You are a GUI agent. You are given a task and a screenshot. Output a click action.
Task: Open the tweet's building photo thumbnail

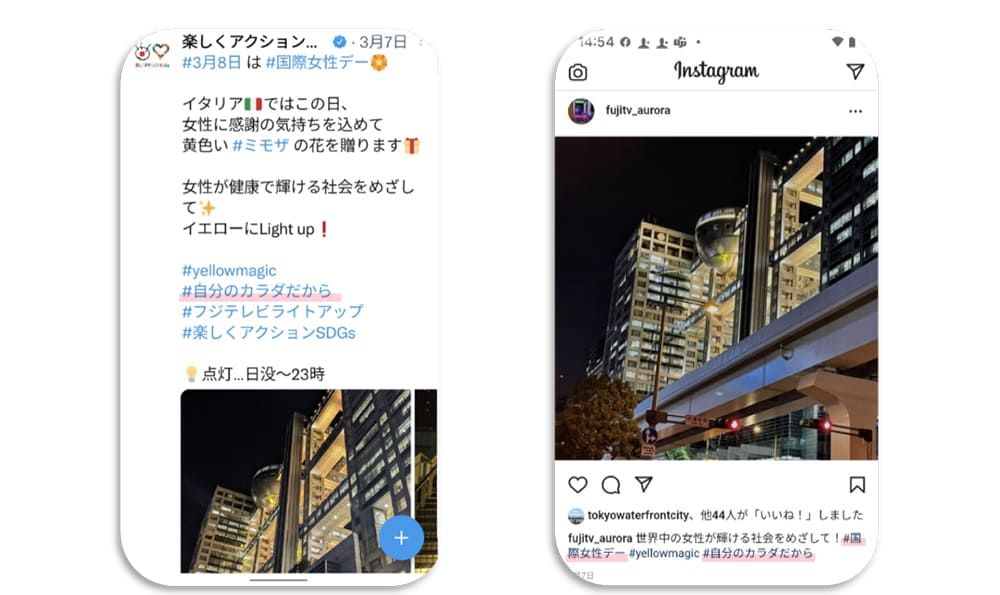296,481
